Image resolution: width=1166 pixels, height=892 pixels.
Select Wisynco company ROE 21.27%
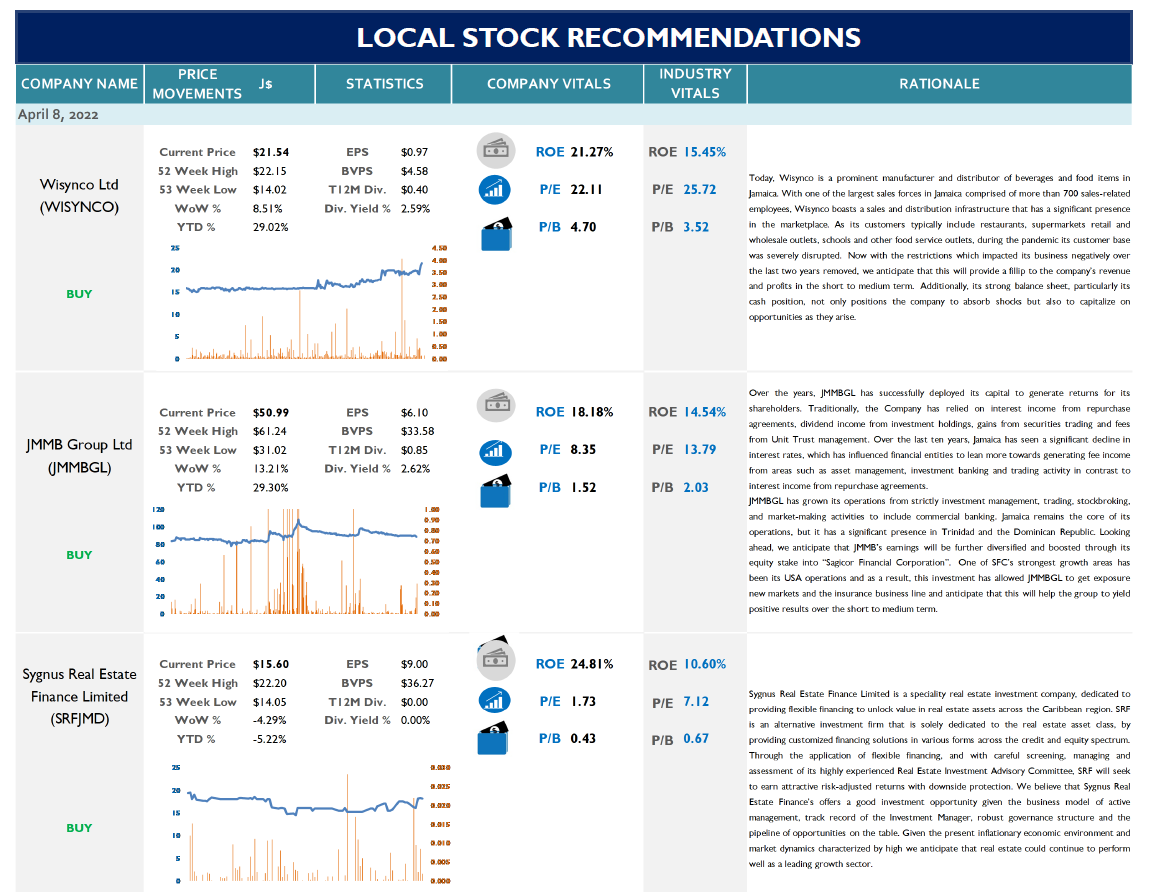pos(592,152)
